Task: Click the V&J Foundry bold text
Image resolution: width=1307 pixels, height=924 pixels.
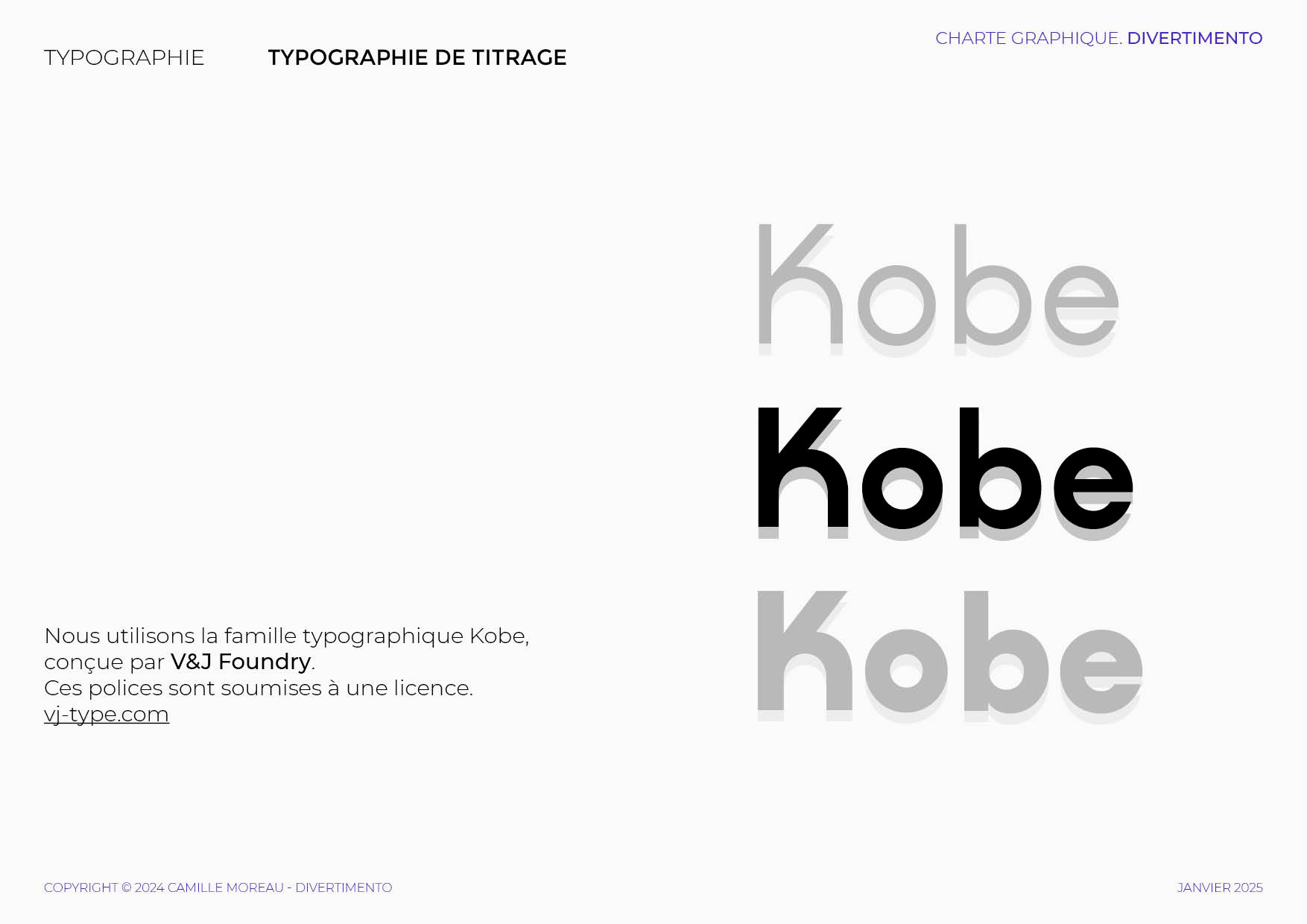Action: 241,662
